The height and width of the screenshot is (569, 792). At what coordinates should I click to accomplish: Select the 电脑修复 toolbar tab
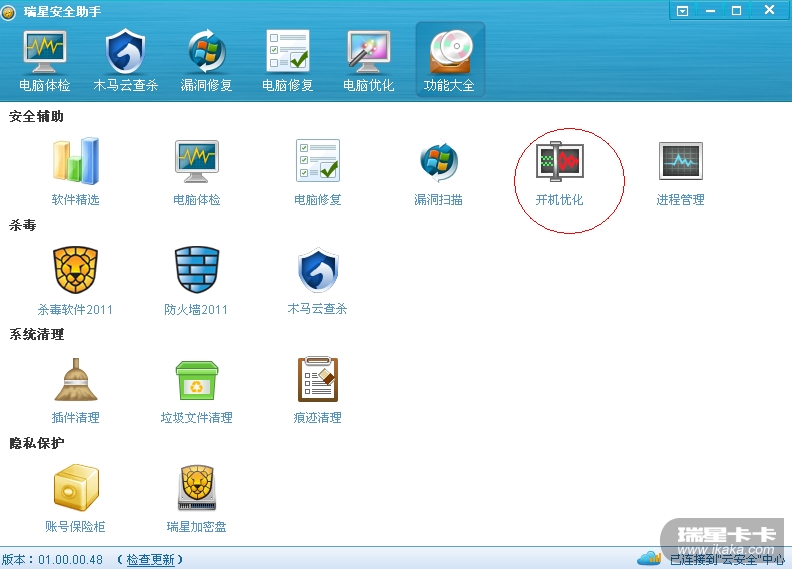point(287,61)
